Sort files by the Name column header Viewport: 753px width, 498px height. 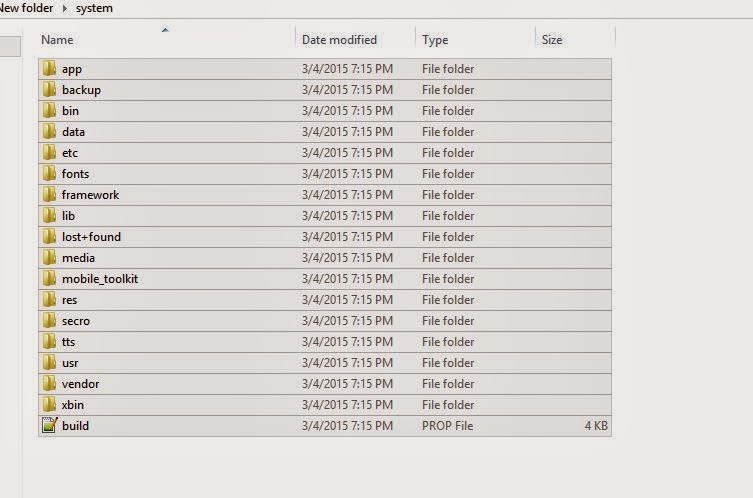[57, 40]
